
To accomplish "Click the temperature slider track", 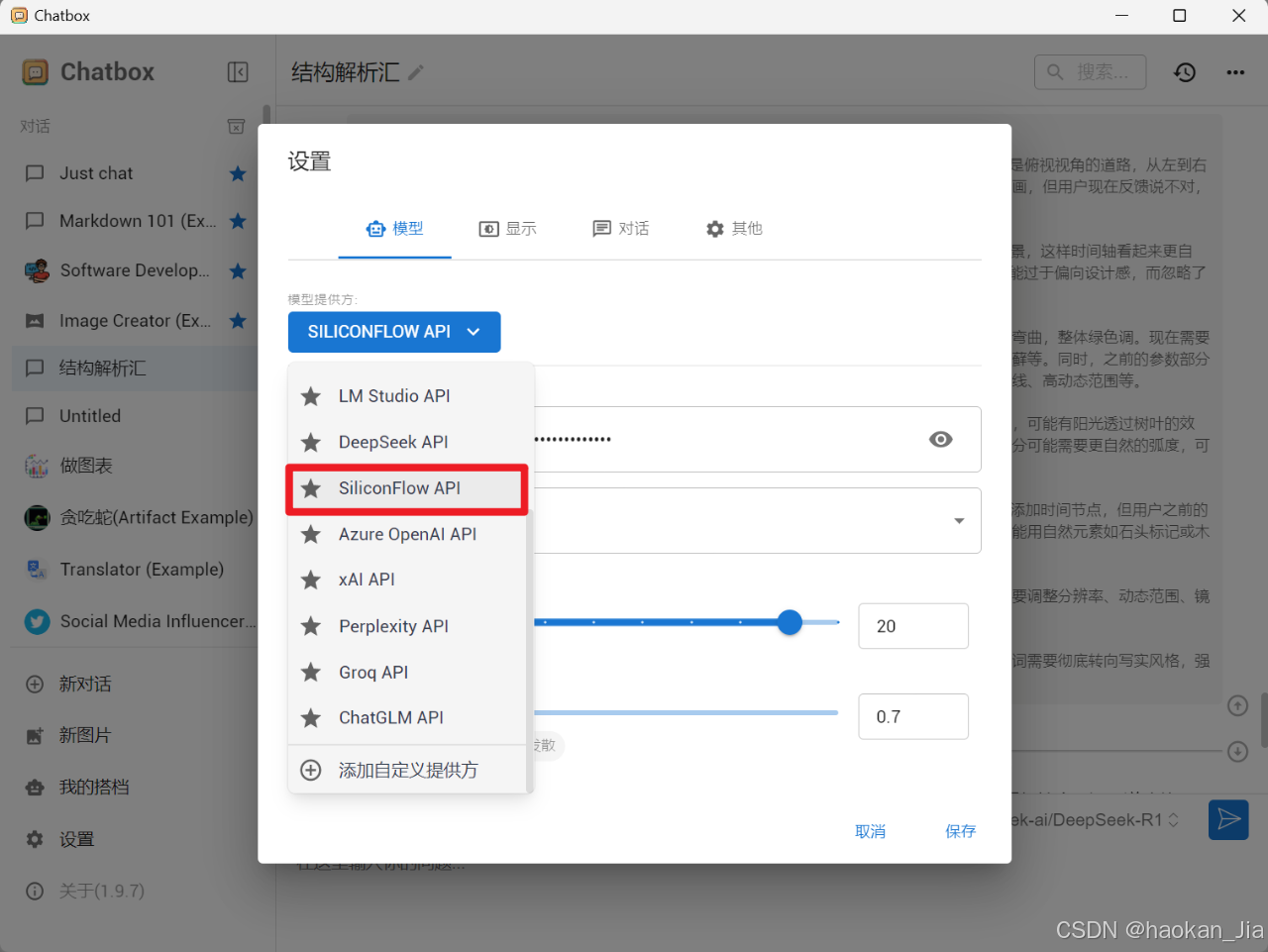I will [x=686, y=712].
